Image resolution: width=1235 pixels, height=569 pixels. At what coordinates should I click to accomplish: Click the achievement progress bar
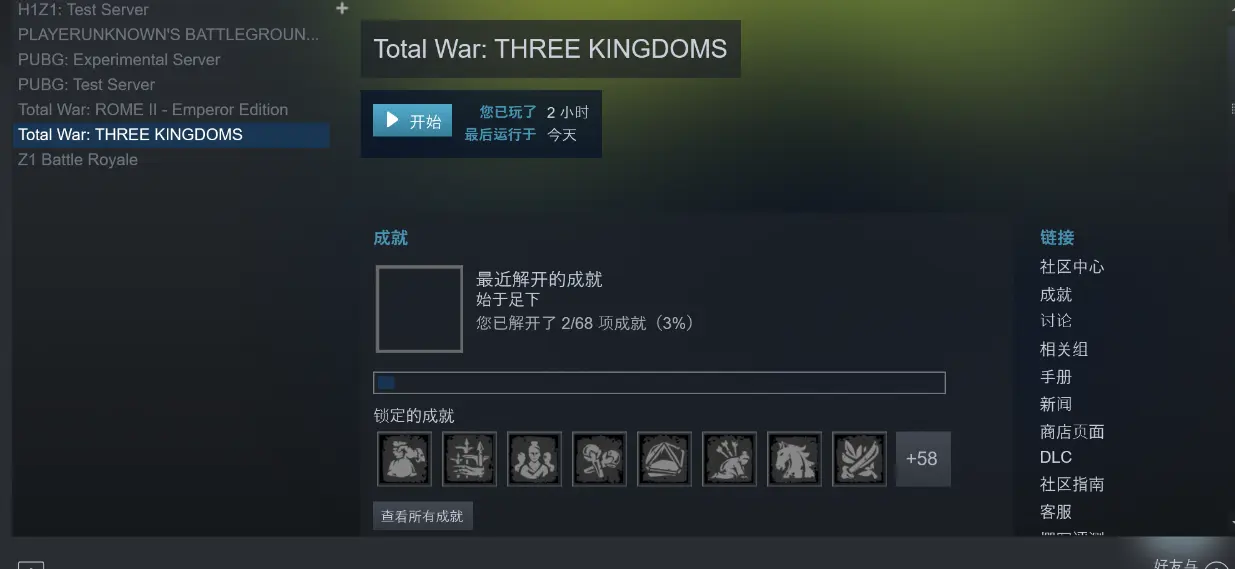659,383
